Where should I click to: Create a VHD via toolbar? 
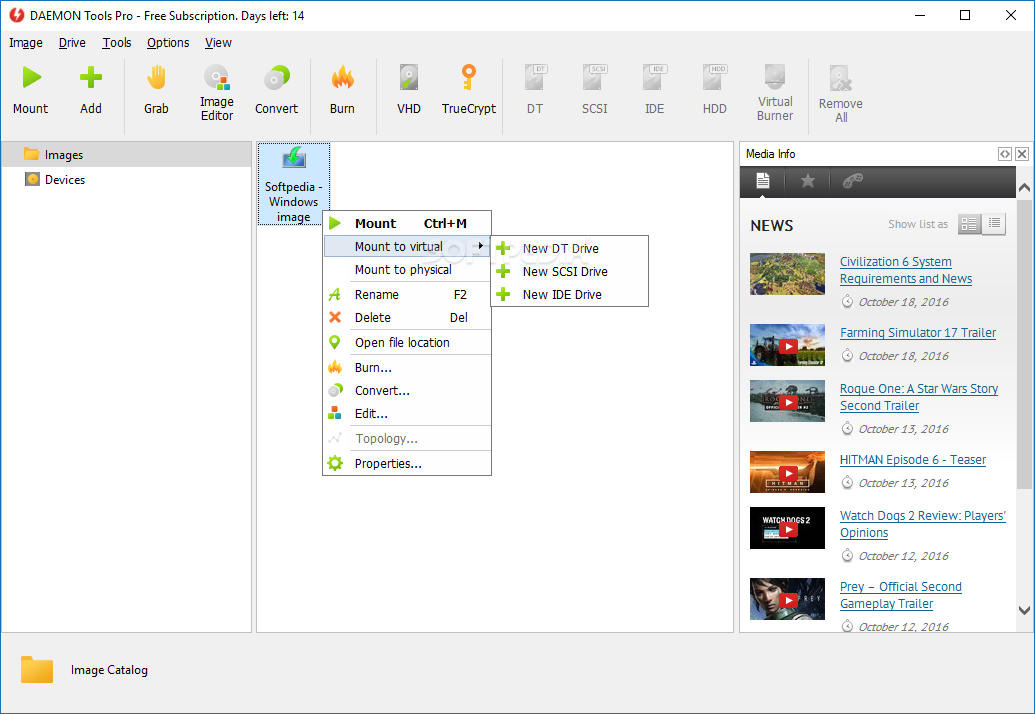409,90
